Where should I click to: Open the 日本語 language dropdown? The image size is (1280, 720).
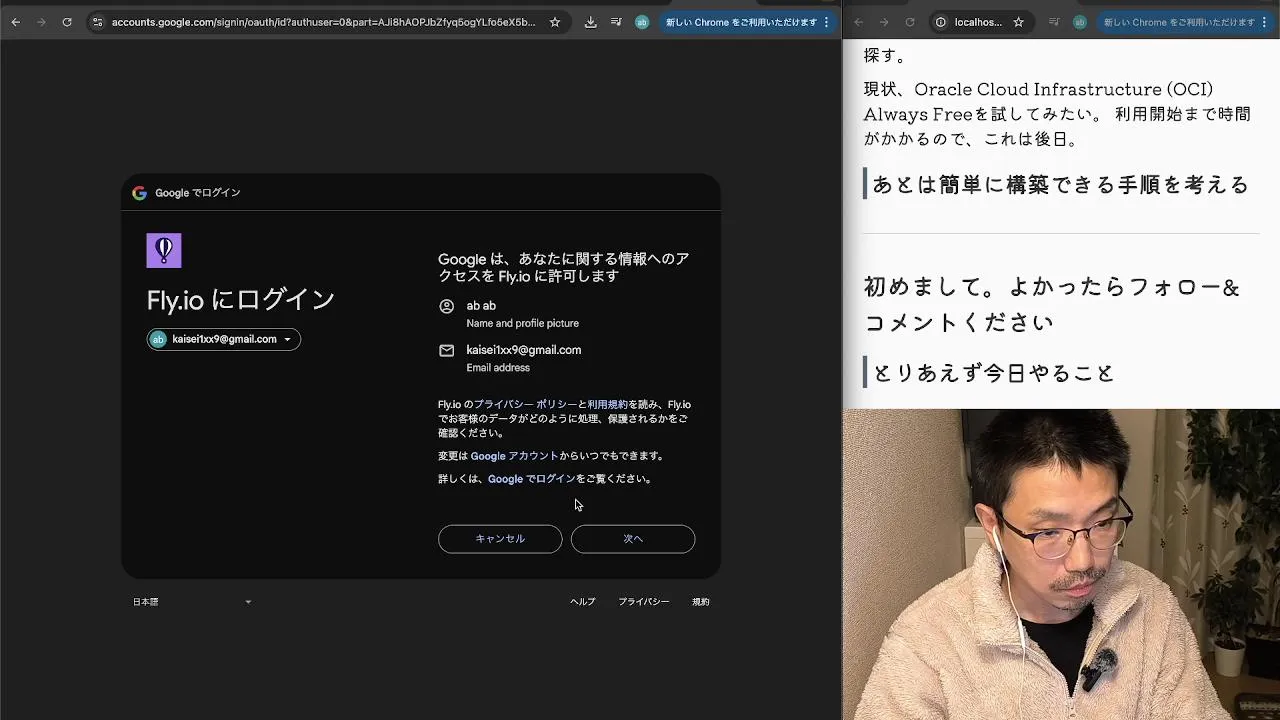coord(192,602)
